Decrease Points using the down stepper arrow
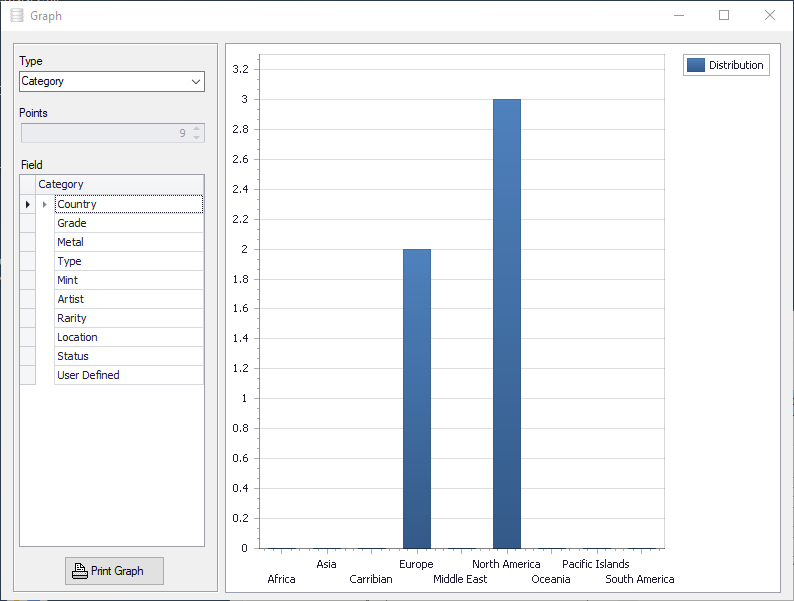The image size is (794, 601). coord(196,137)
